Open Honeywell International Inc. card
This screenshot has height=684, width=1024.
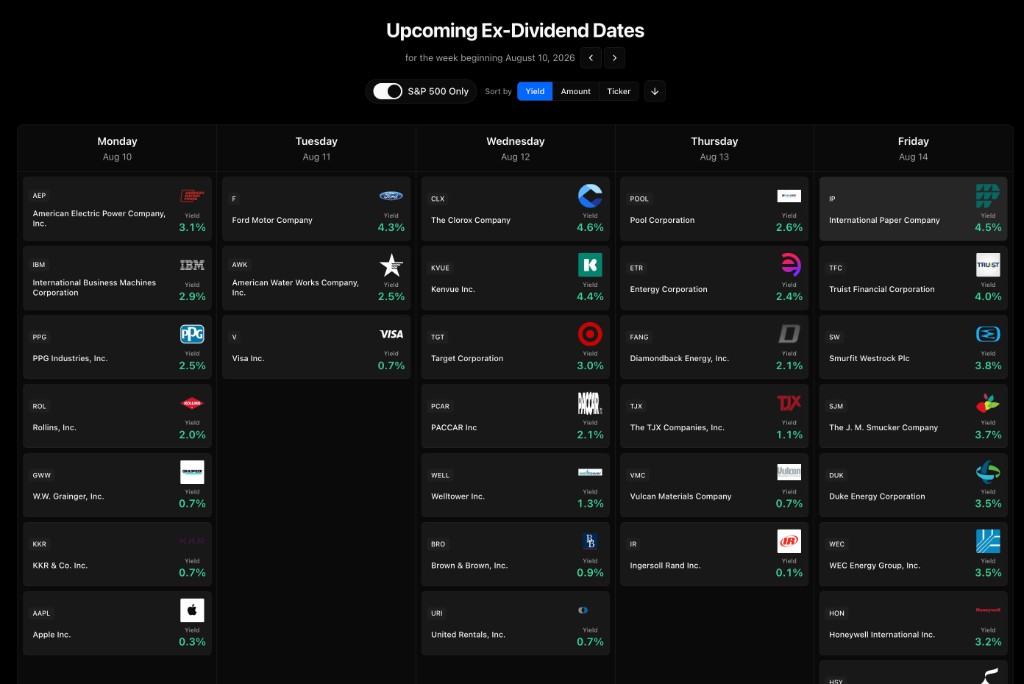[914, 623]
